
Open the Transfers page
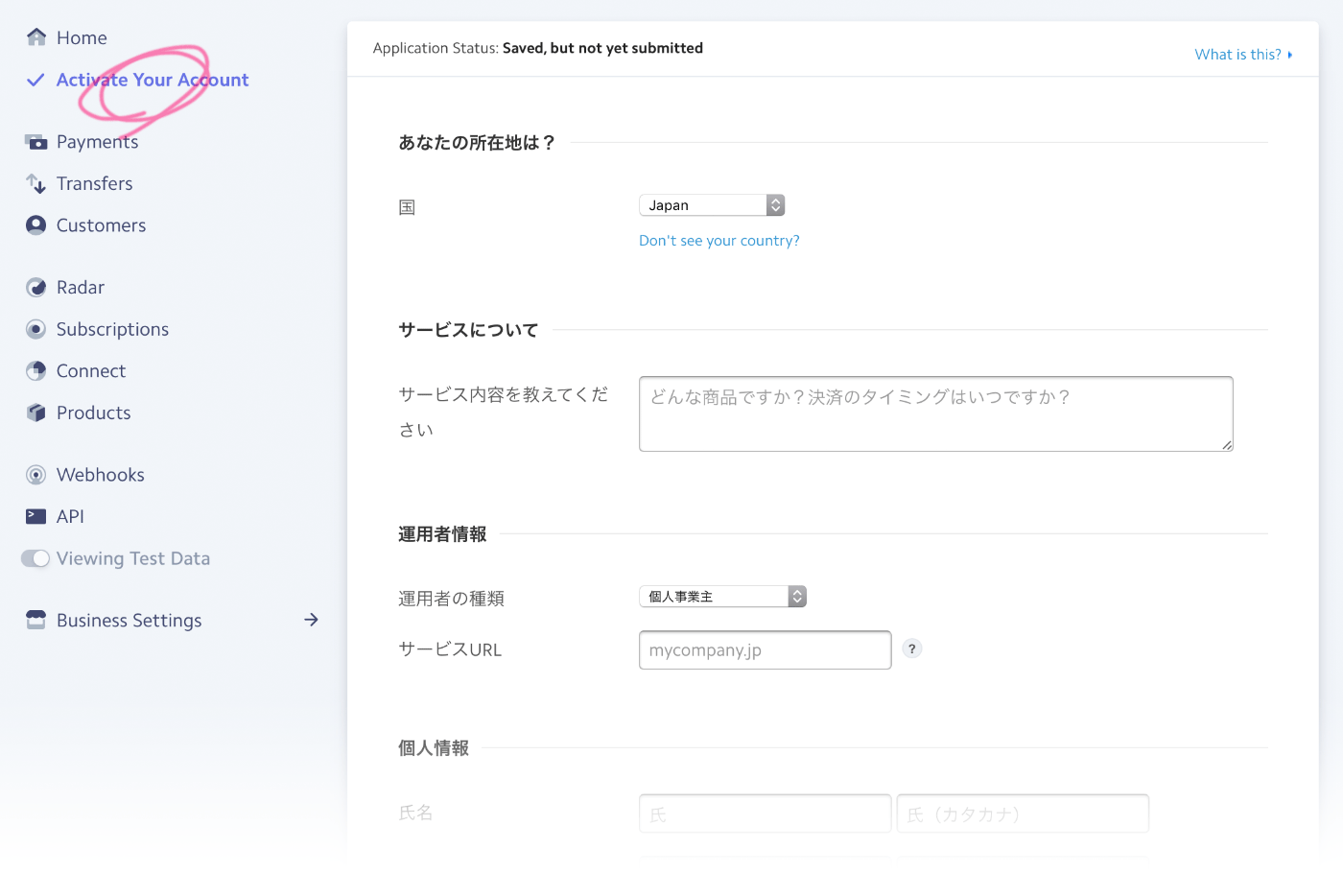95,183
